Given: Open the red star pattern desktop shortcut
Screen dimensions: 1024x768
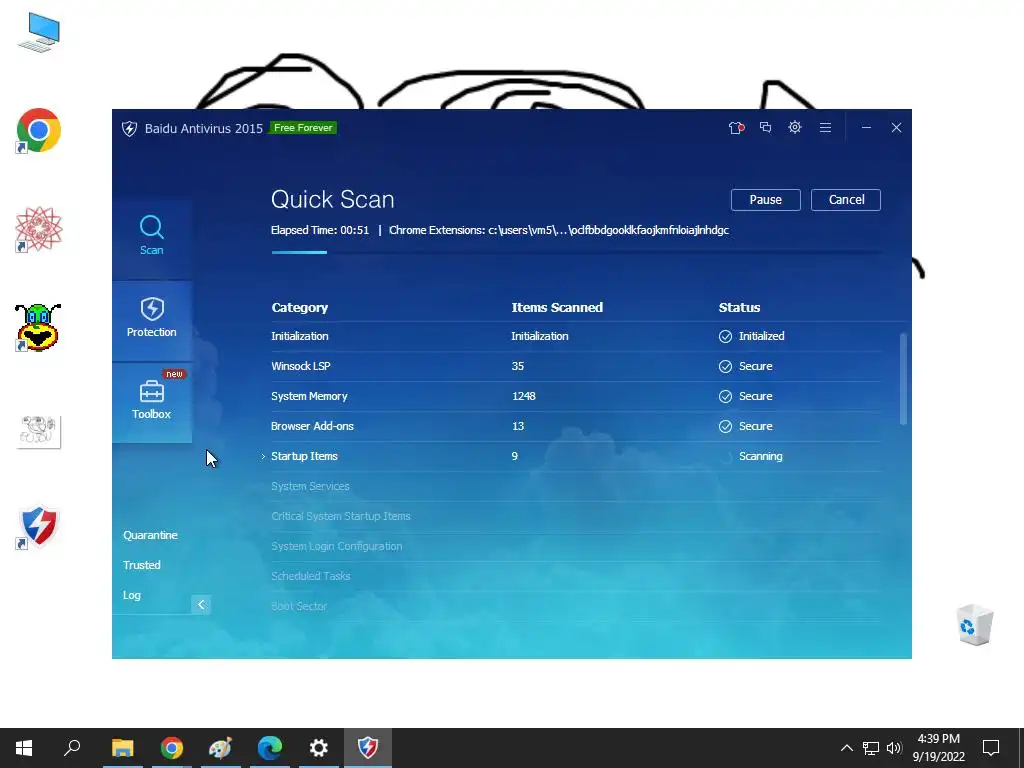Looking at the screenshot, I should [x=39, y=229].
